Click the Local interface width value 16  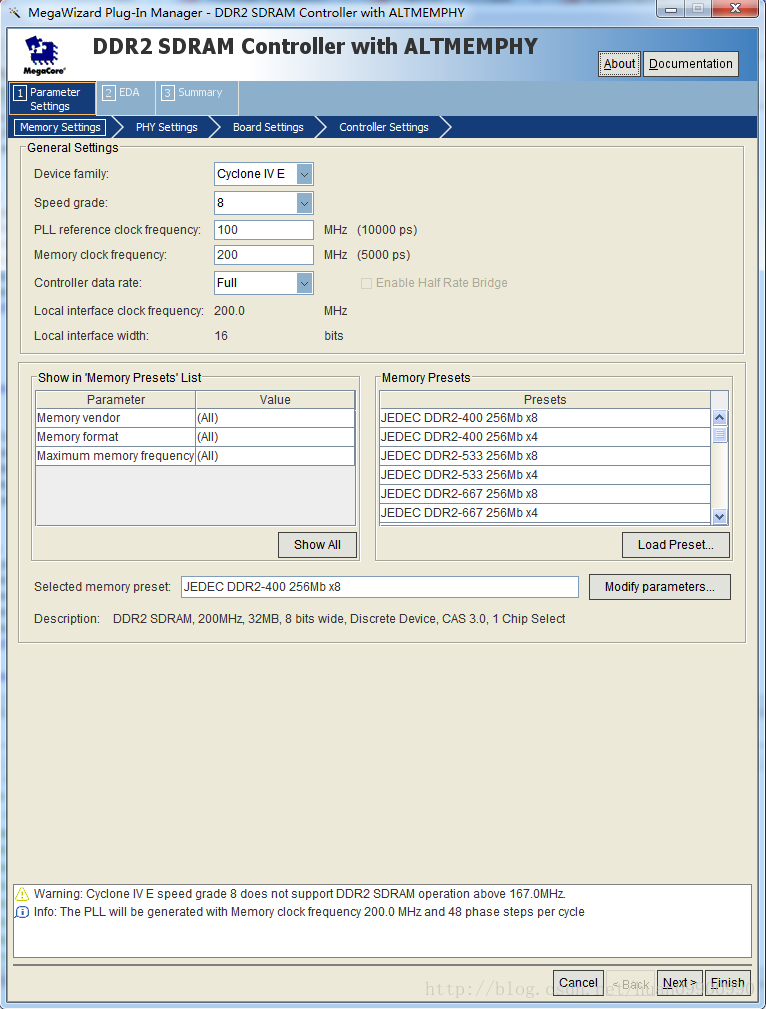[221, 336]
